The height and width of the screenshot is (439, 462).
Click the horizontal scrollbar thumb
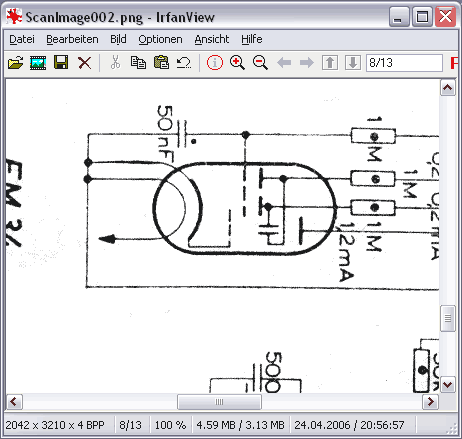[219, 402]
